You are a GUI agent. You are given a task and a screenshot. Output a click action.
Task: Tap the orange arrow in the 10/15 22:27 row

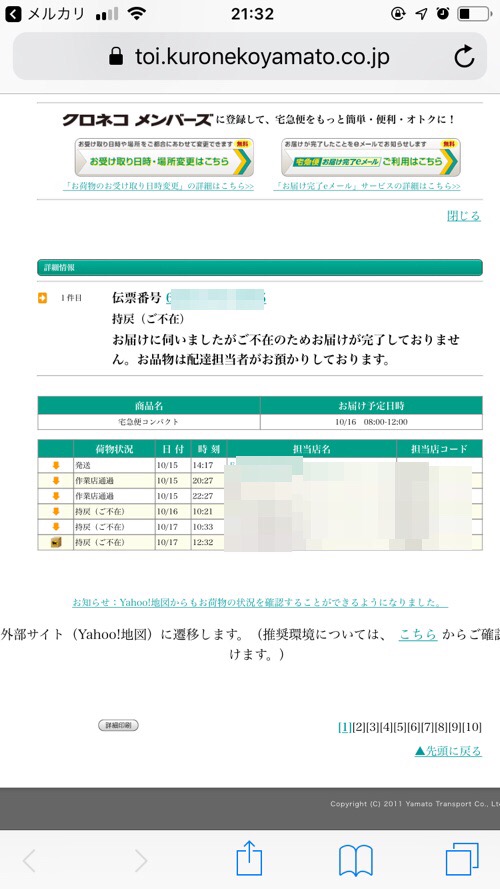point(56,496)
